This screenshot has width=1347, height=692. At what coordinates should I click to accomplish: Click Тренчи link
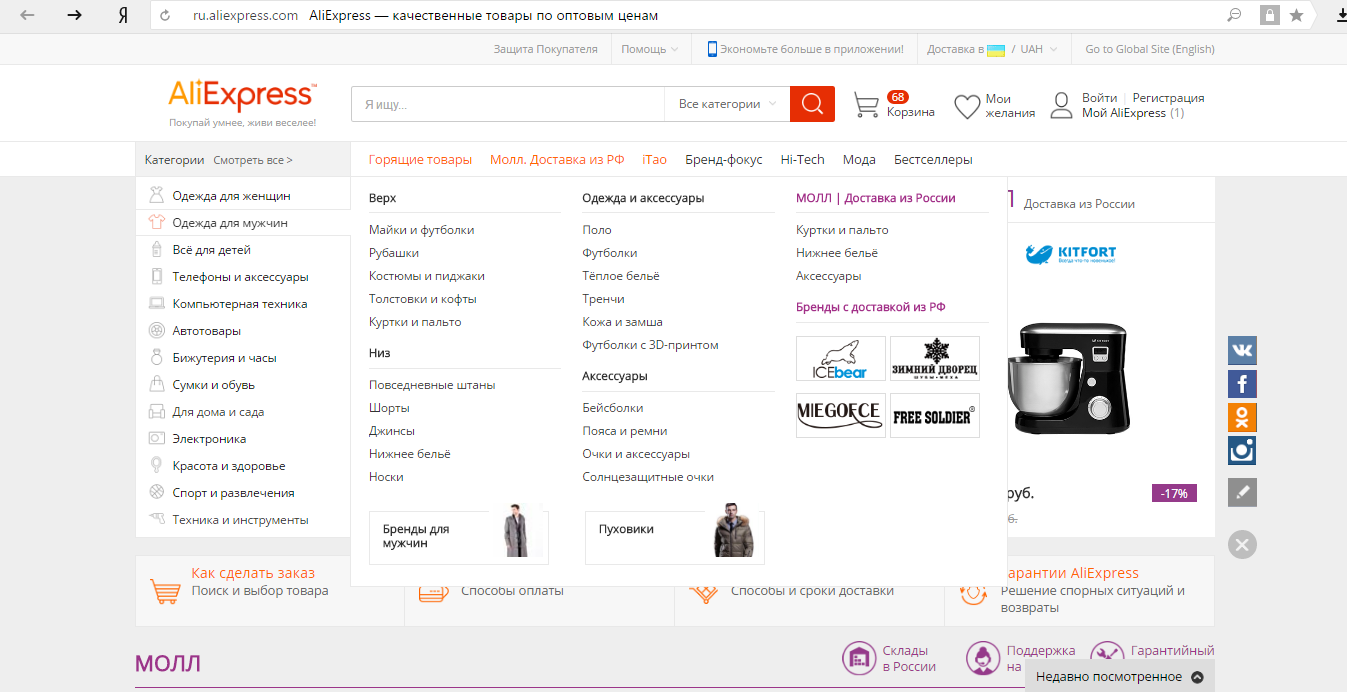[x=604, y=299]
